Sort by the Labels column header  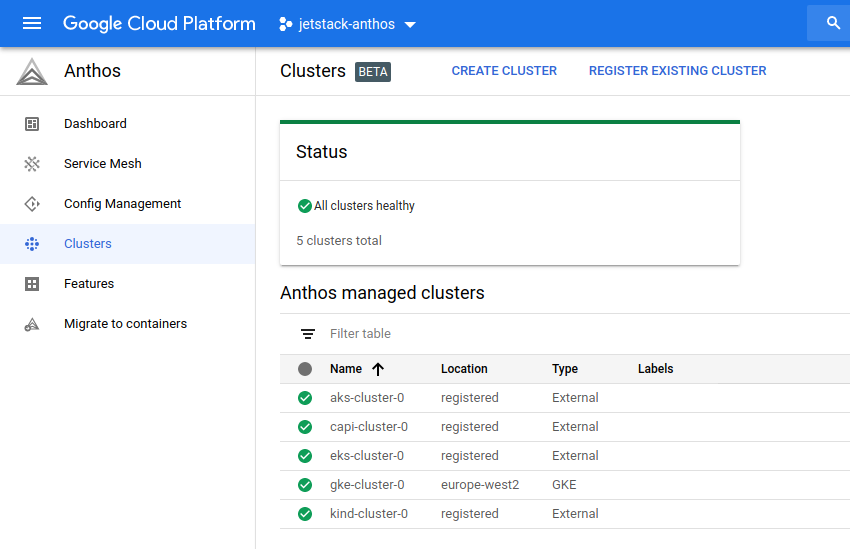(655, 369)
